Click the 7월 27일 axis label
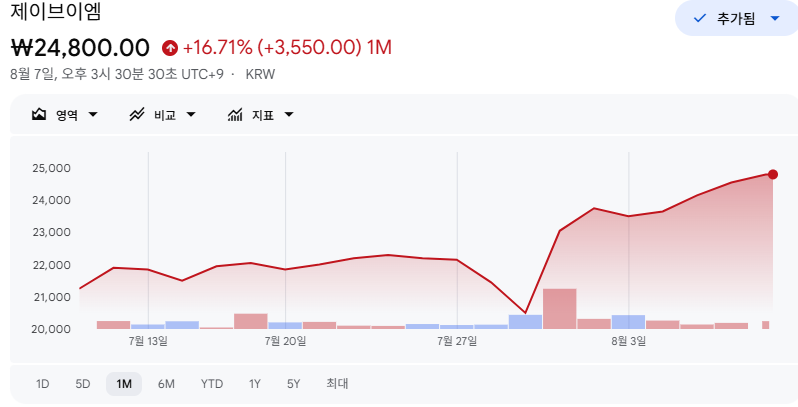Image resolution: width=798 pixels, height=407 pixels. coord(457,341)
